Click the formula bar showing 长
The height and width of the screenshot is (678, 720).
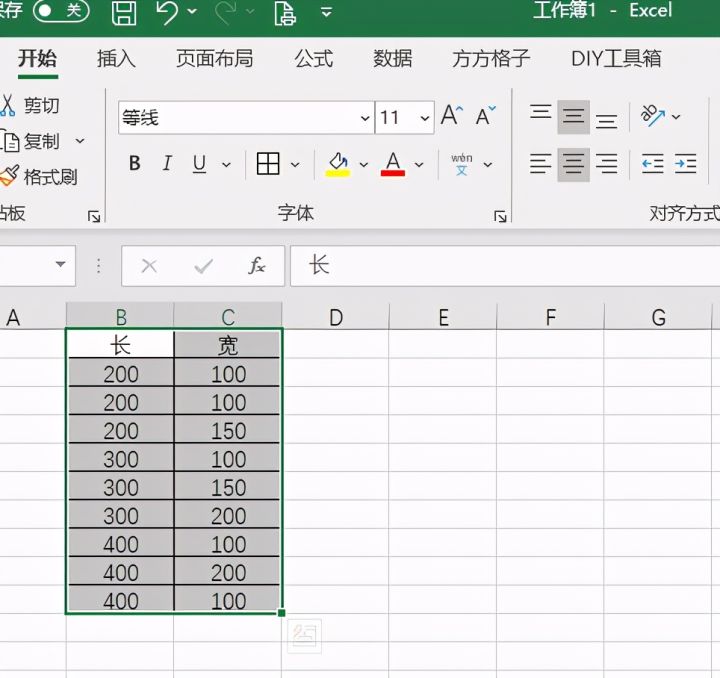point(505,266)
